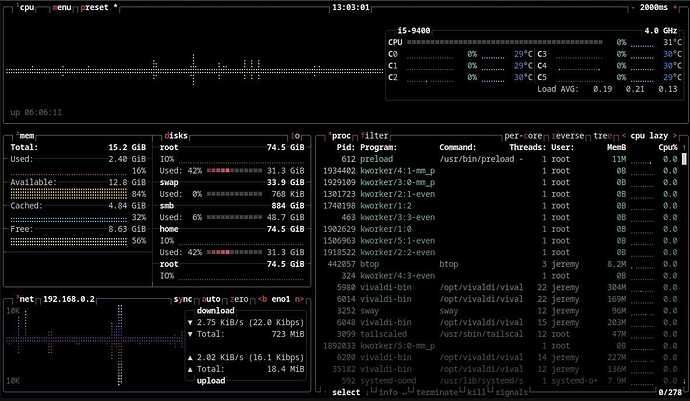Screen dimensions: 690x401
Task: Click terminate in the proc footer
Action: point(435,392)
